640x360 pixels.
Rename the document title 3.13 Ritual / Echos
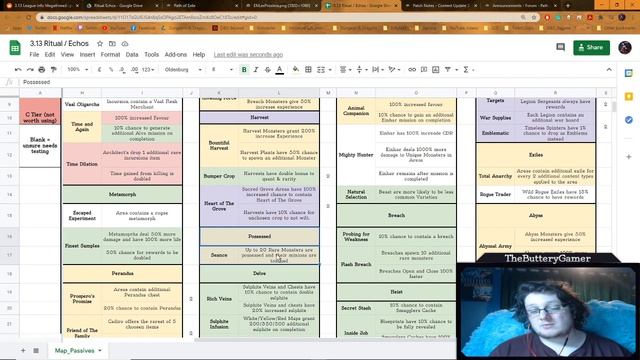coord(59,43)
